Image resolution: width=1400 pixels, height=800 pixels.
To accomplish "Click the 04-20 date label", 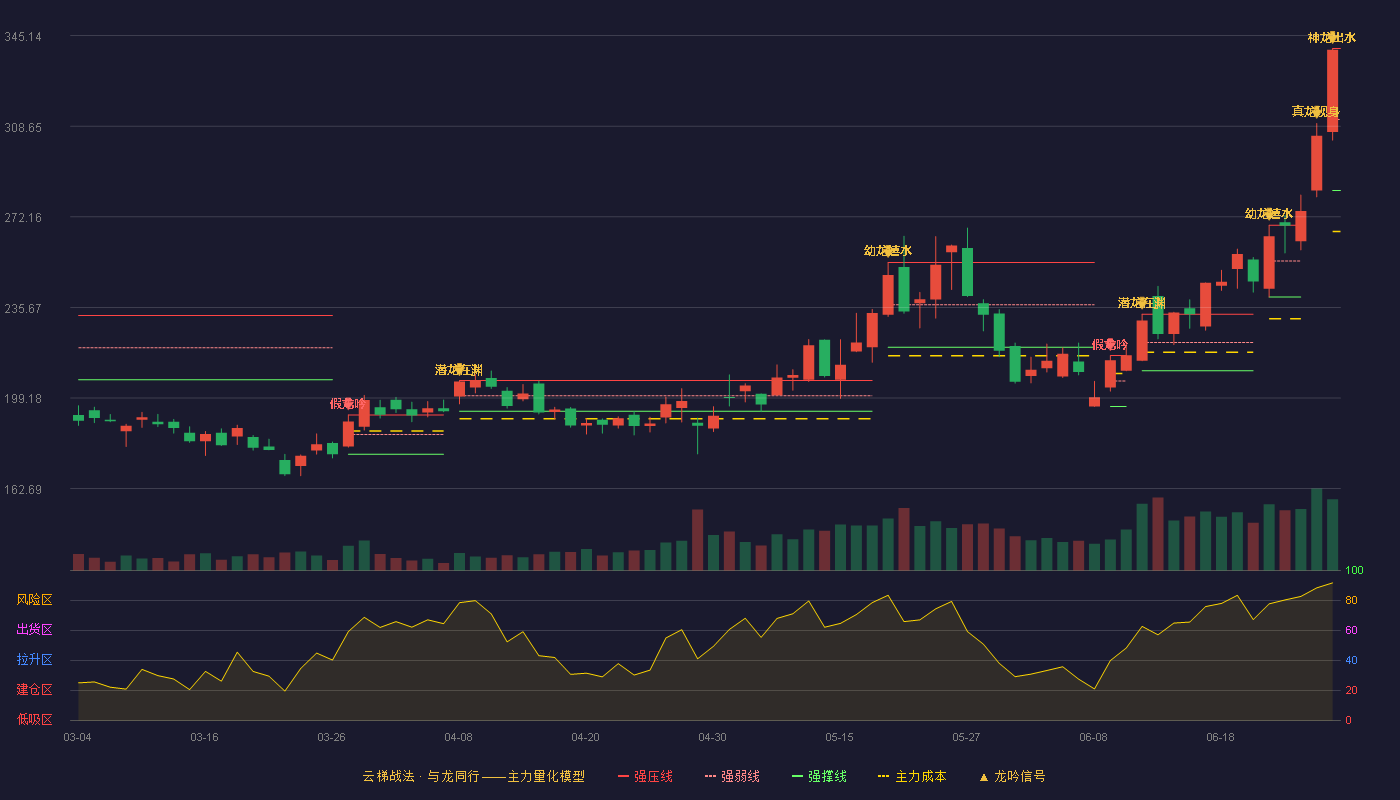I will pyautogui.click(x=585, y=737).
